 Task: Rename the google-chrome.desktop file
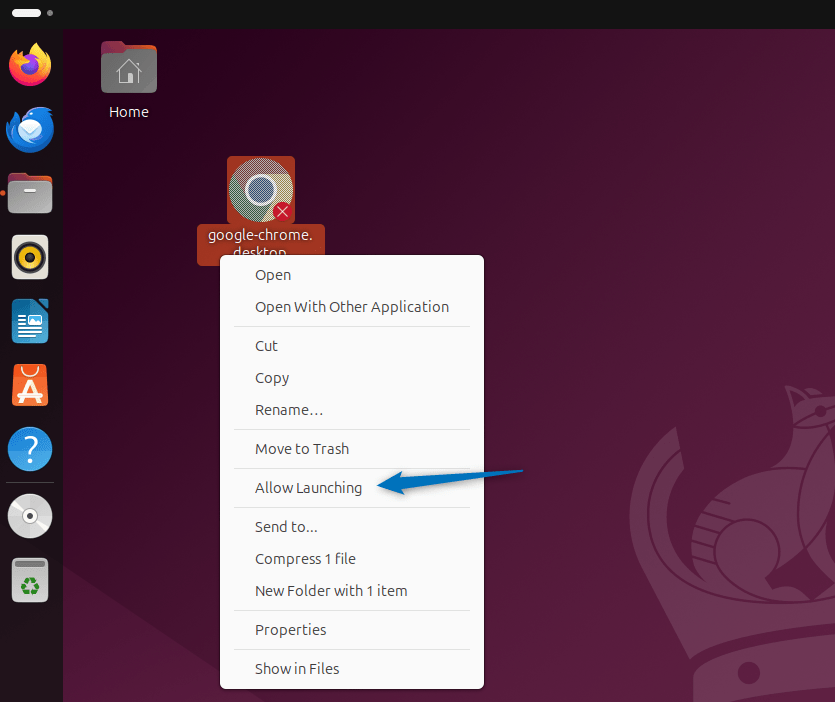point(289,409)
